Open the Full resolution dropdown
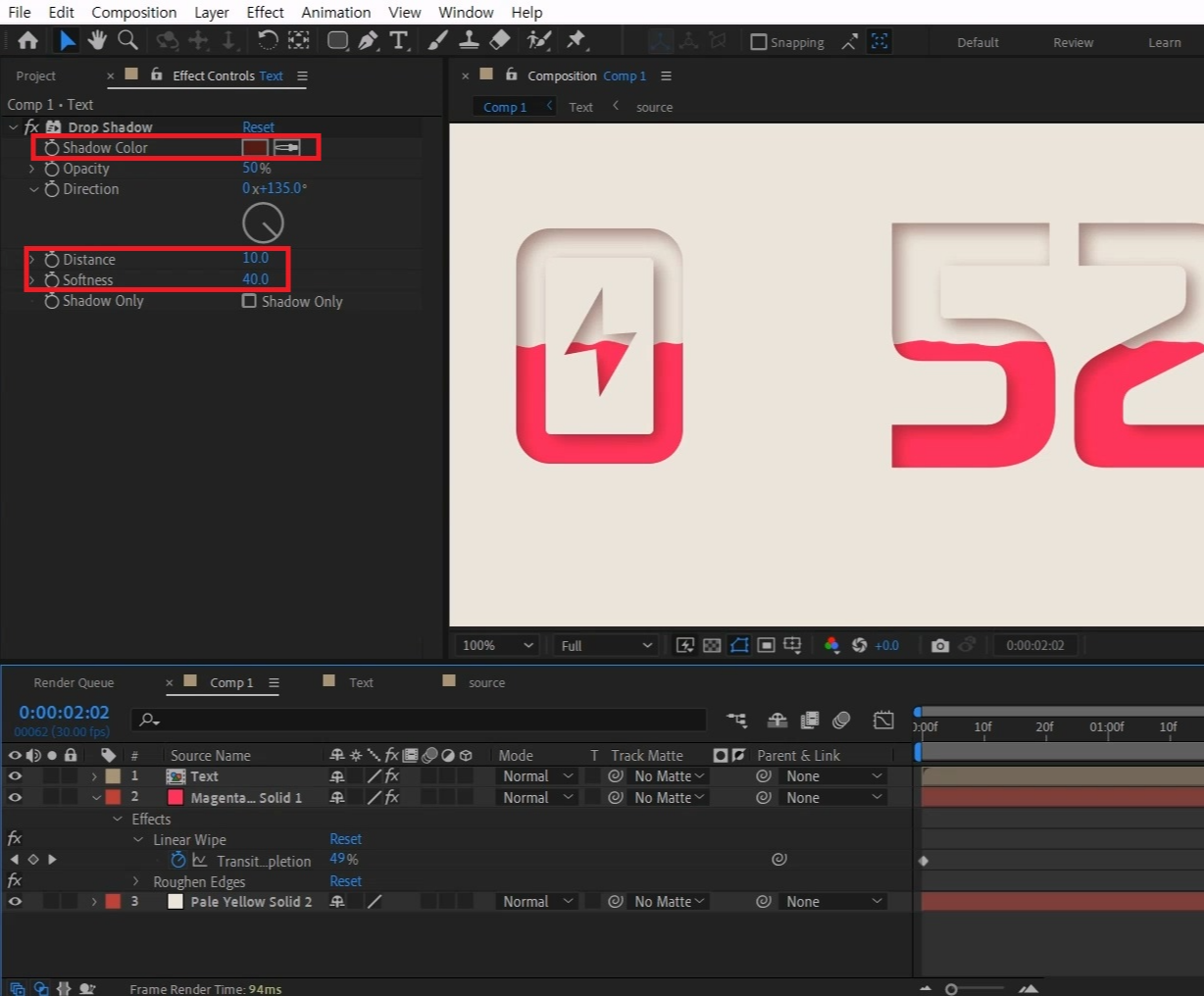Viewport: 1204px width, 996px height. 606,645
